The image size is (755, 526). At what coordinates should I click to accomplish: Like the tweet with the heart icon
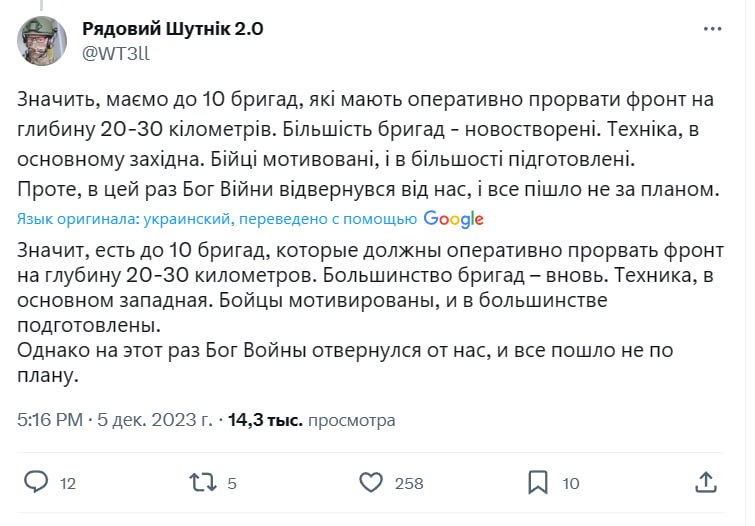pos(371,483)
